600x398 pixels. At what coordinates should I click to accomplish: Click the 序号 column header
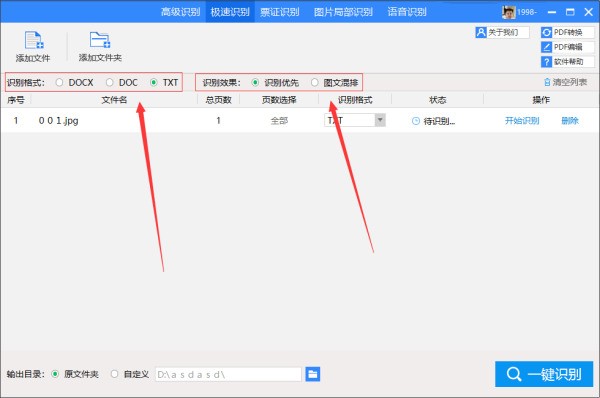click(x=16, y=100)
